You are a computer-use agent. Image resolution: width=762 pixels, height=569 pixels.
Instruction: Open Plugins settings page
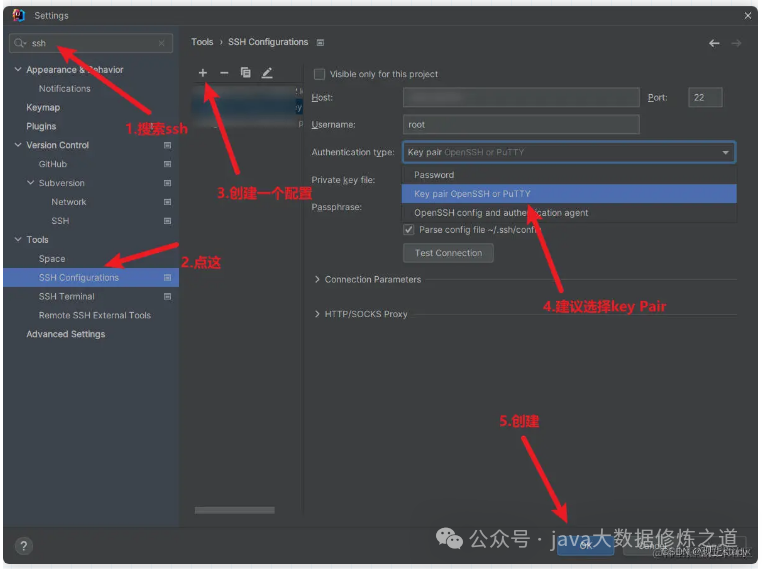41,126
